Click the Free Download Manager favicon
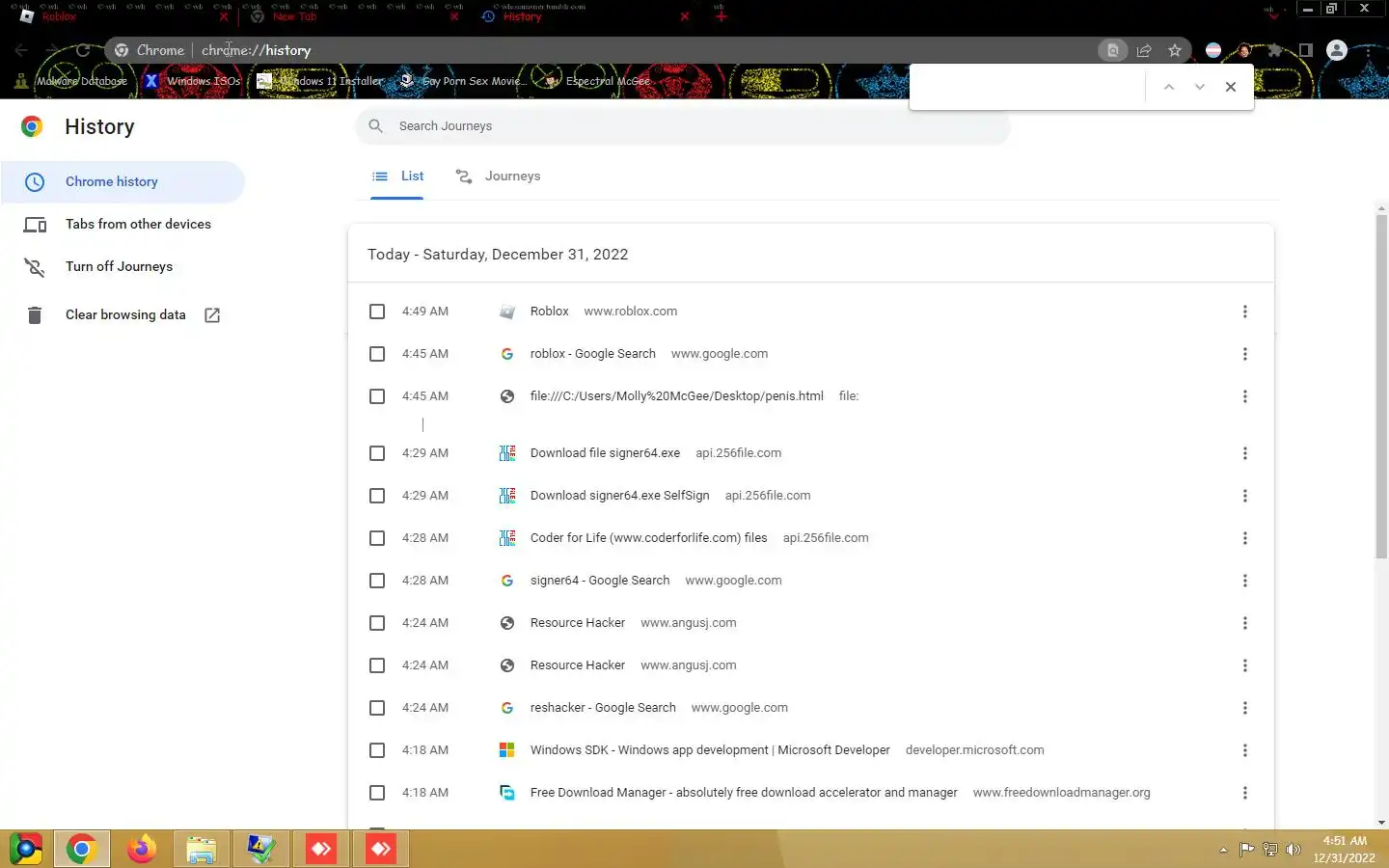Screen dimensions: 1389x868 click(507, 793)
